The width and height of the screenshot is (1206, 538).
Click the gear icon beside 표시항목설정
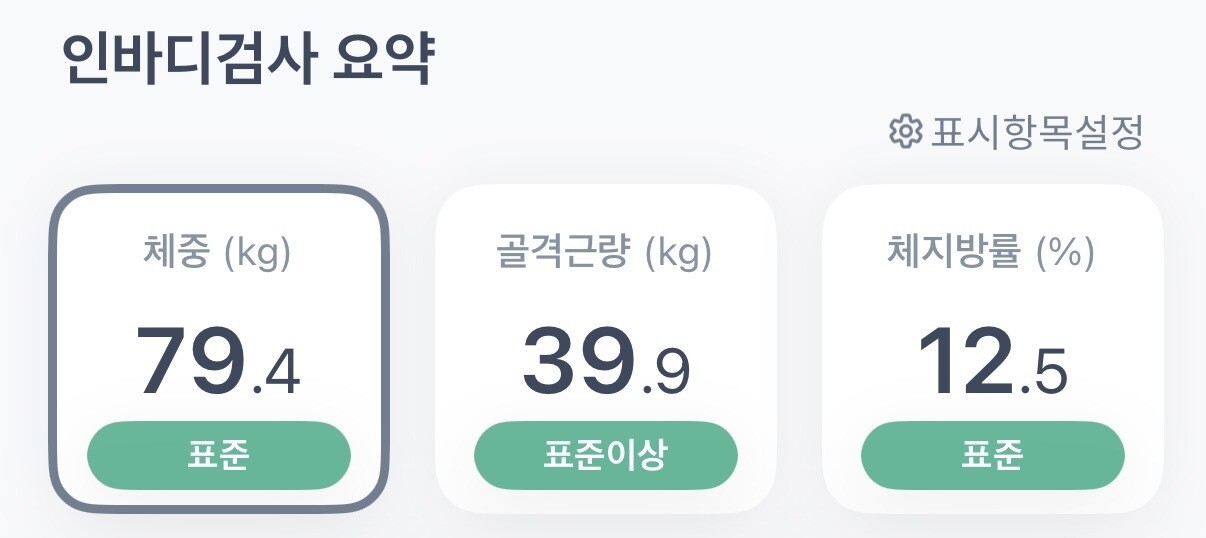904,131
